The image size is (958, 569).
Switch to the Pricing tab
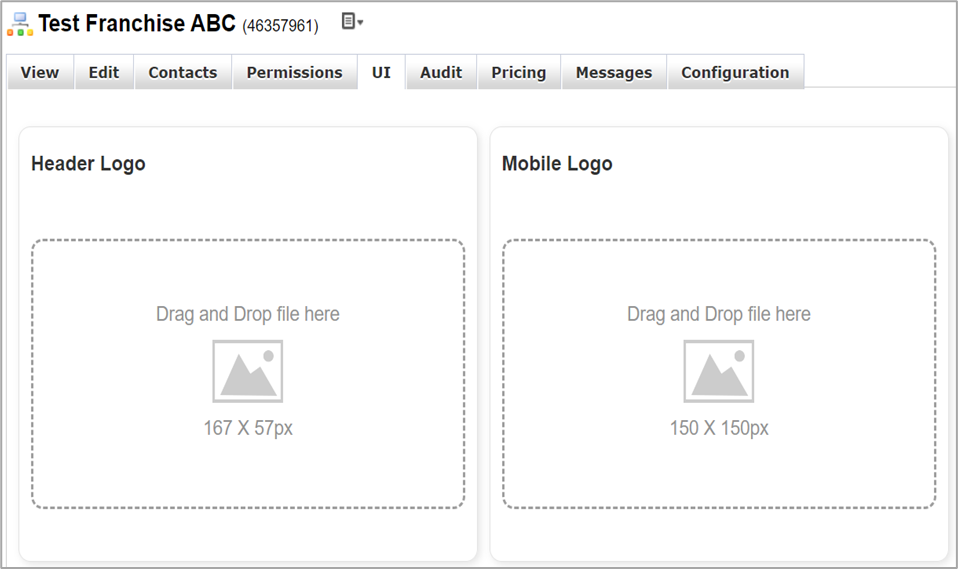518,72
